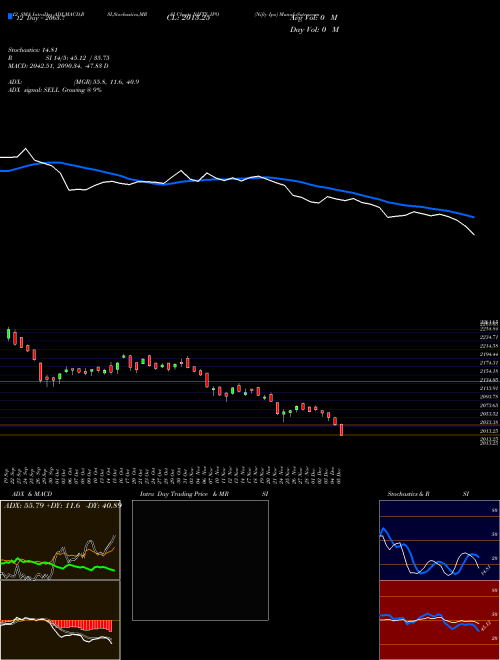
Task: Click the first green candlestick on price chart
Action: 8,334
